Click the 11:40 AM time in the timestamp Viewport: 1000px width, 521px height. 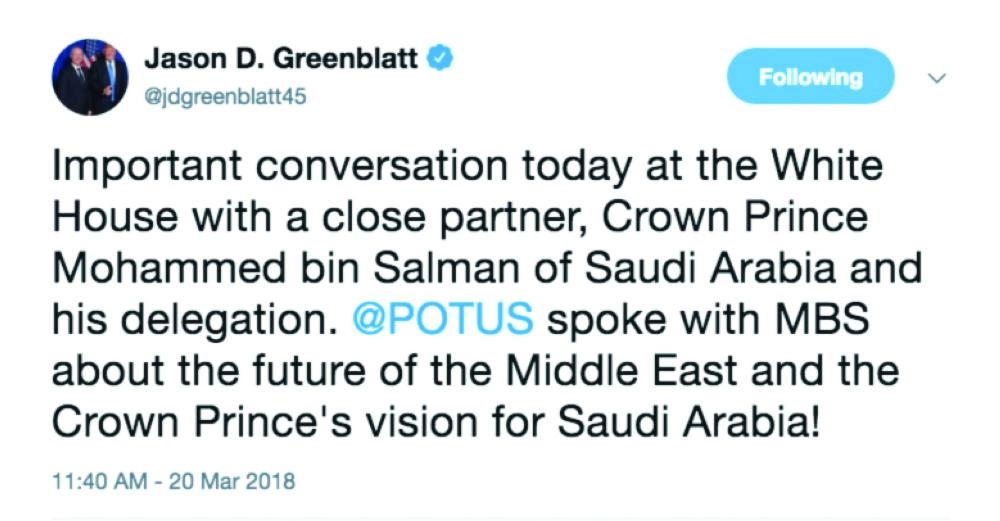(x=95, y=481)
